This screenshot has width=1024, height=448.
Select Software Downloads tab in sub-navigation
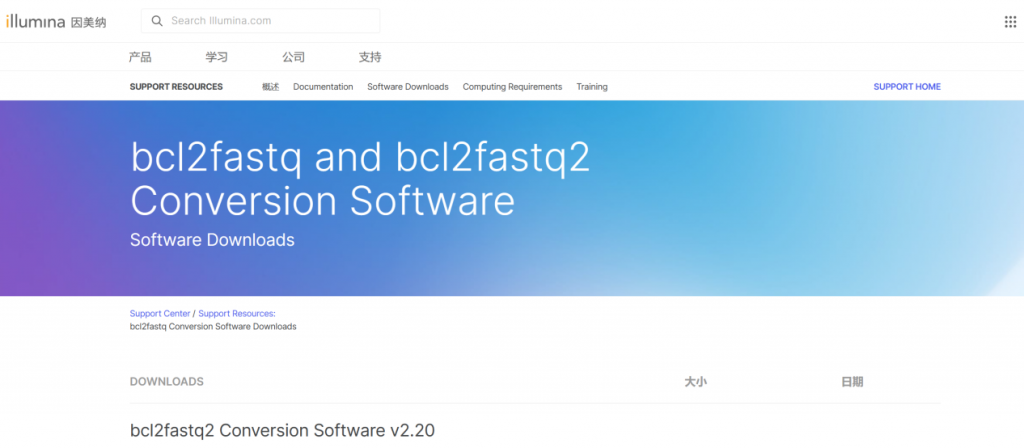407,87
